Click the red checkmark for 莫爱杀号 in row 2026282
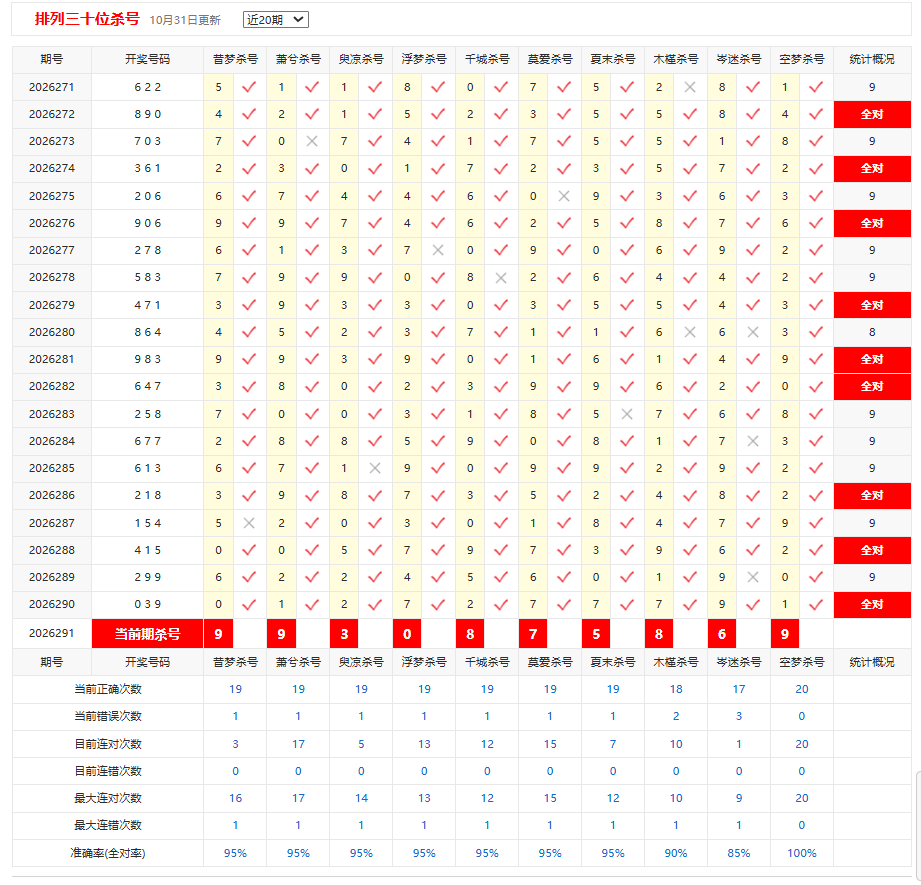This screenshot has height=885, width=921. (564, 386)
